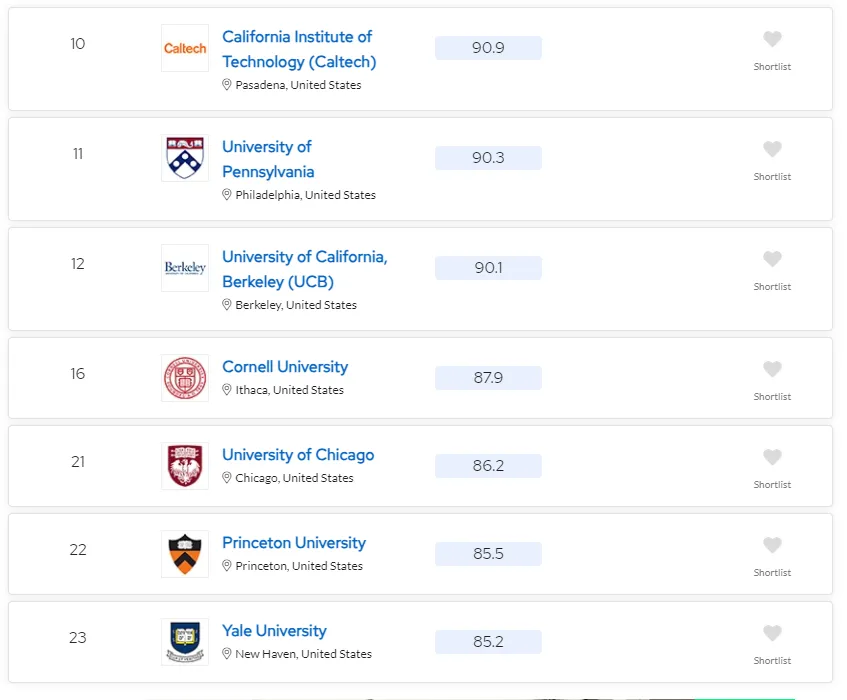
Task: Add Cornell University to shortlist
Action: pyautogui.click(x=772, y=370)
